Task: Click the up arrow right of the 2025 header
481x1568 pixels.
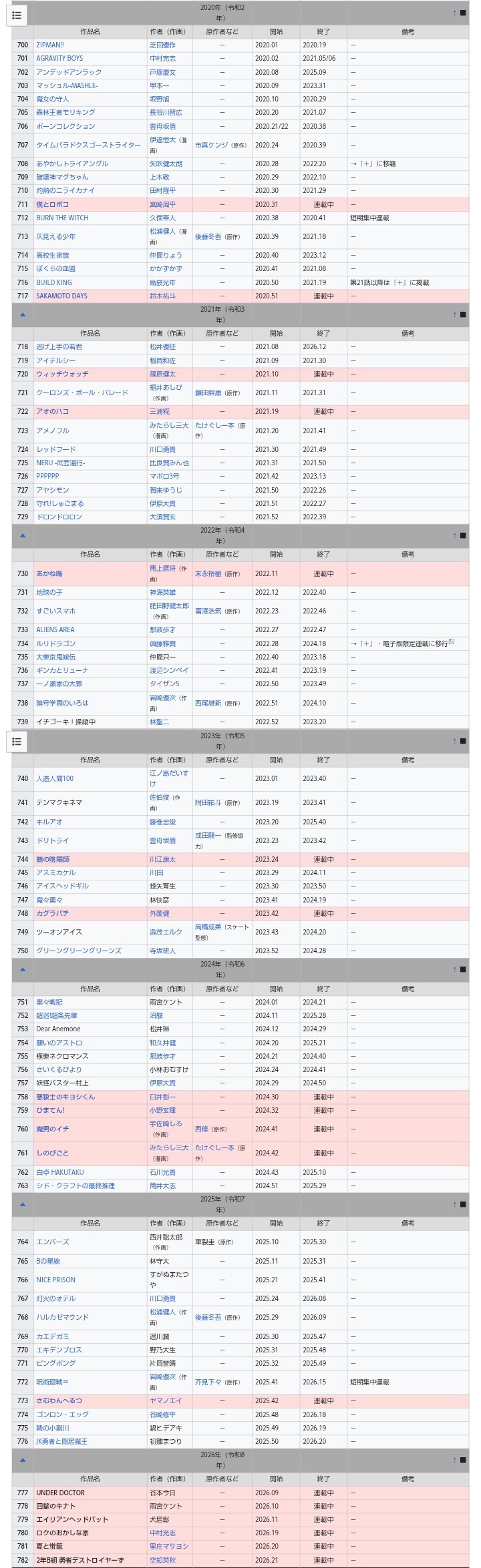Action: click(455, 1204)
